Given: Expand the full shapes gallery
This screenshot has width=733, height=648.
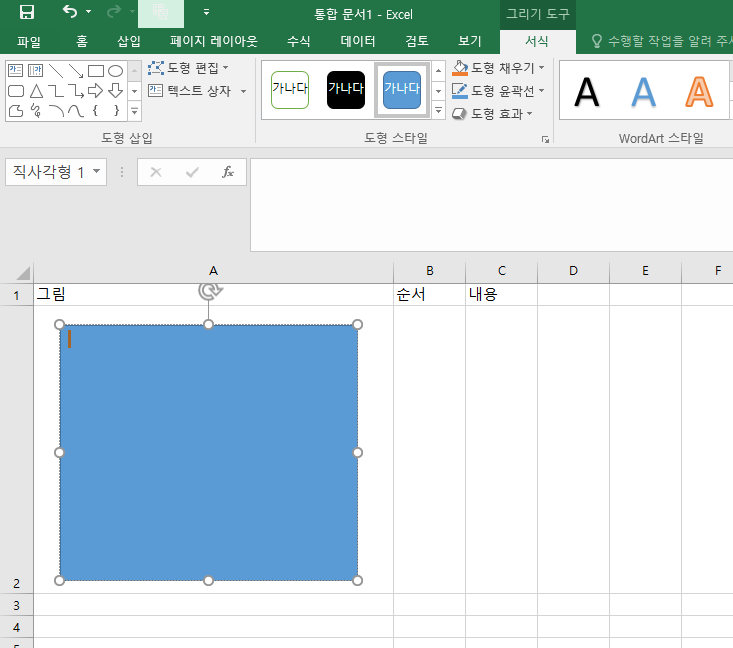Looking at the screenshot, I should coord(135,111).
